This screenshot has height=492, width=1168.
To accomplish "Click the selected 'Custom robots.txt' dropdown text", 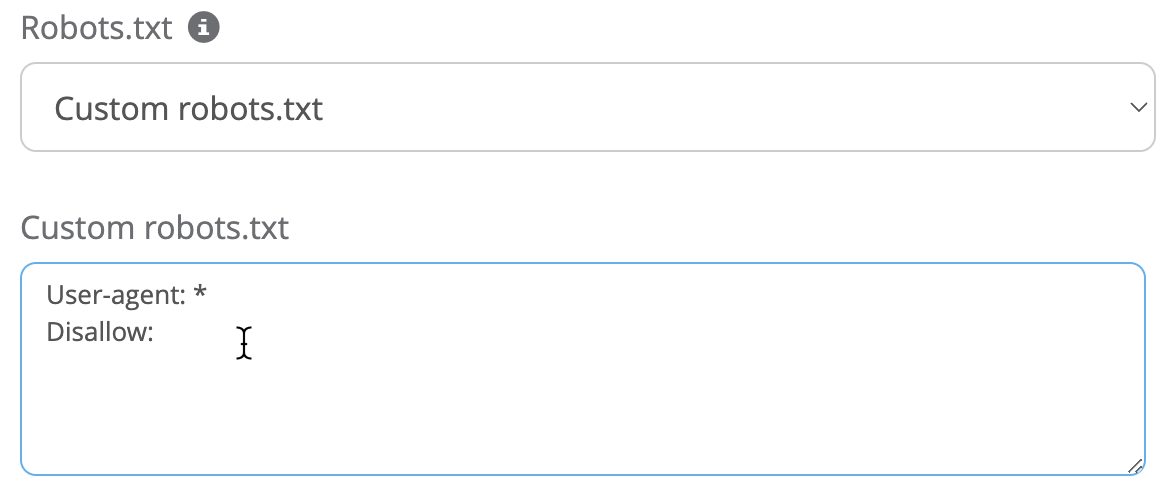I will pyautogui.click(x=188, y=108).
